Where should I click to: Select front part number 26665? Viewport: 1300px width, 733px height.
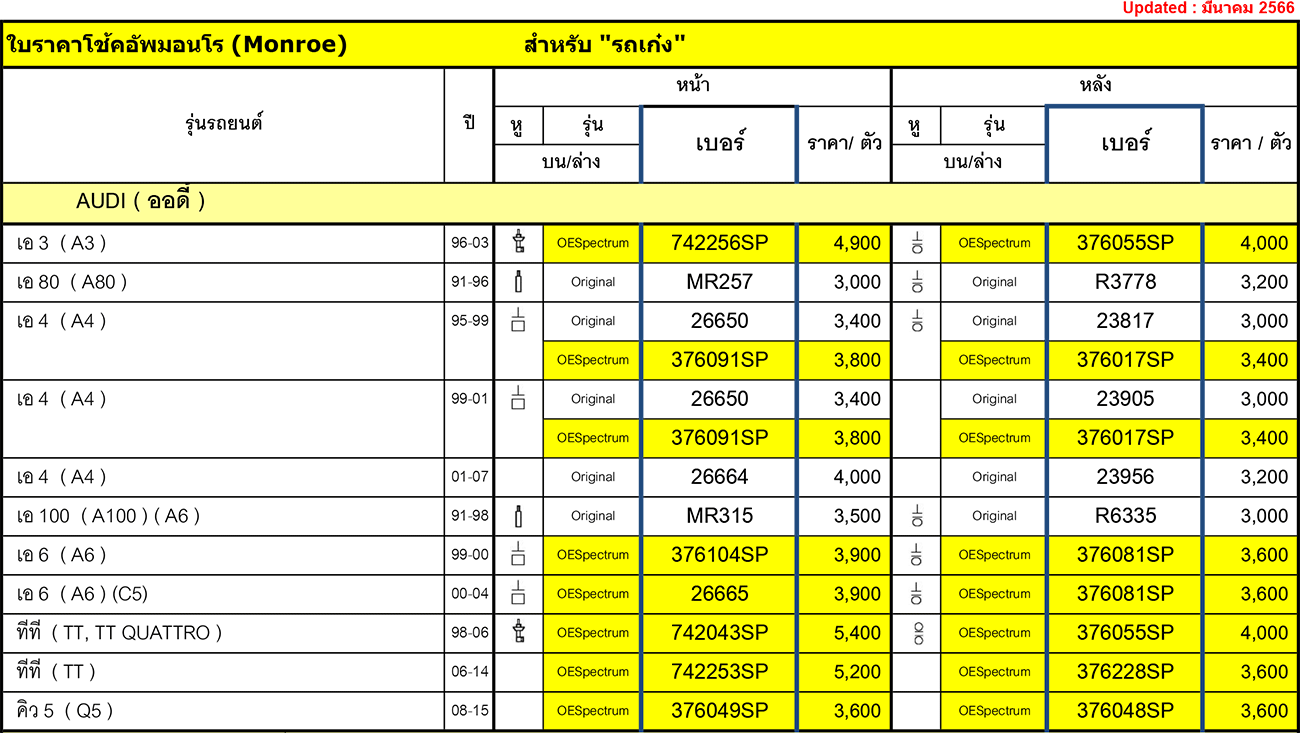point(719,594)
